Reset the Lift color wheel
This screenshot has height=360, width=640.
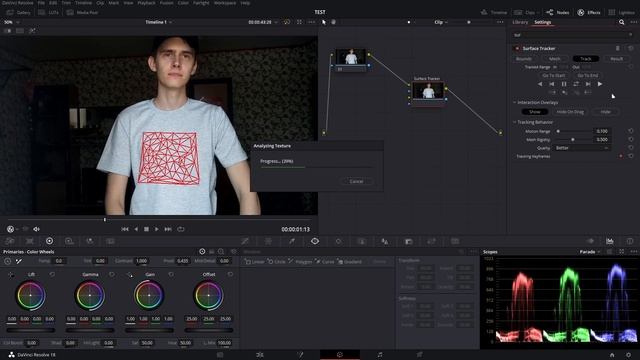point(52,274)
